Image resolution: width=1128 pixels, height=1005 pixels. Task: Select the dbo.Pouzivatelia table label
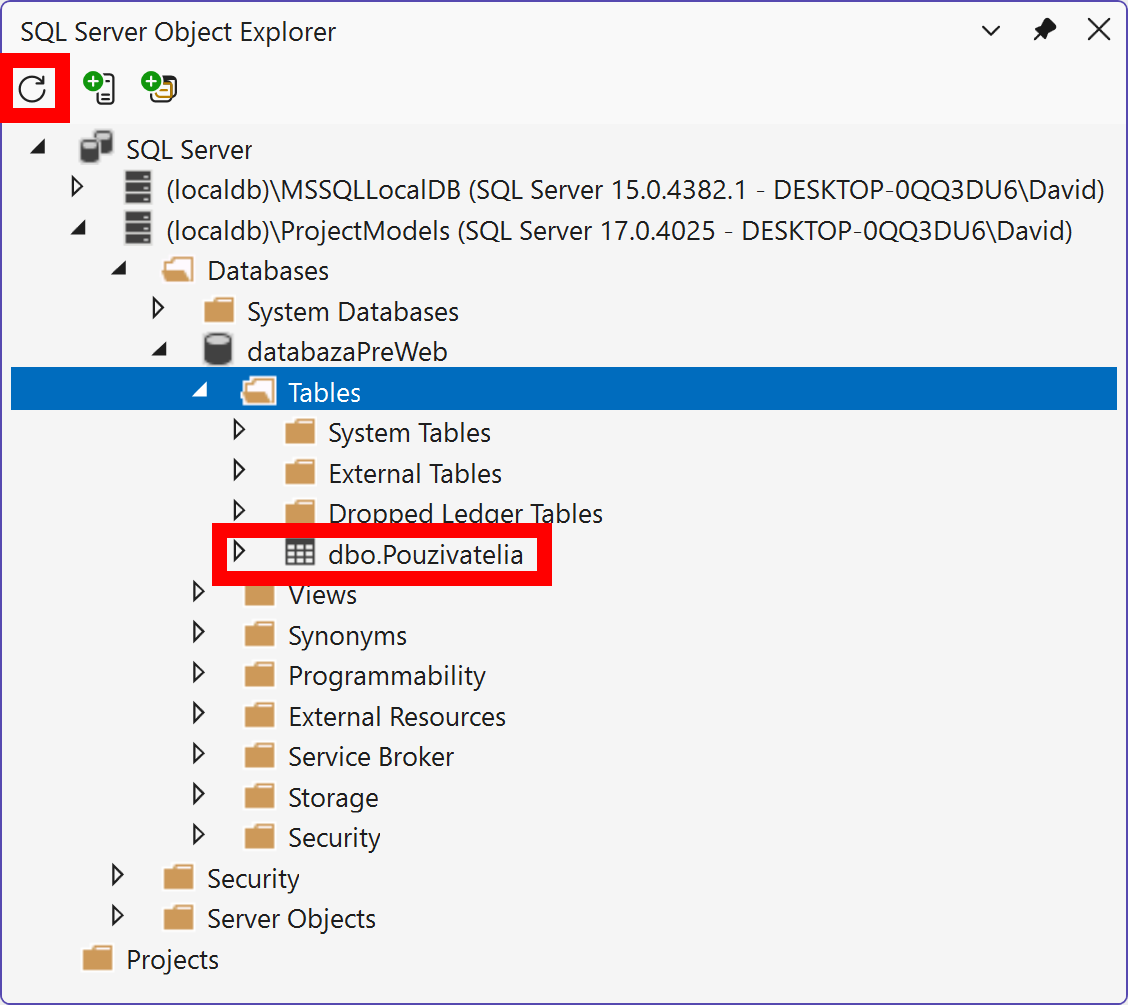(x=426, y=555)
